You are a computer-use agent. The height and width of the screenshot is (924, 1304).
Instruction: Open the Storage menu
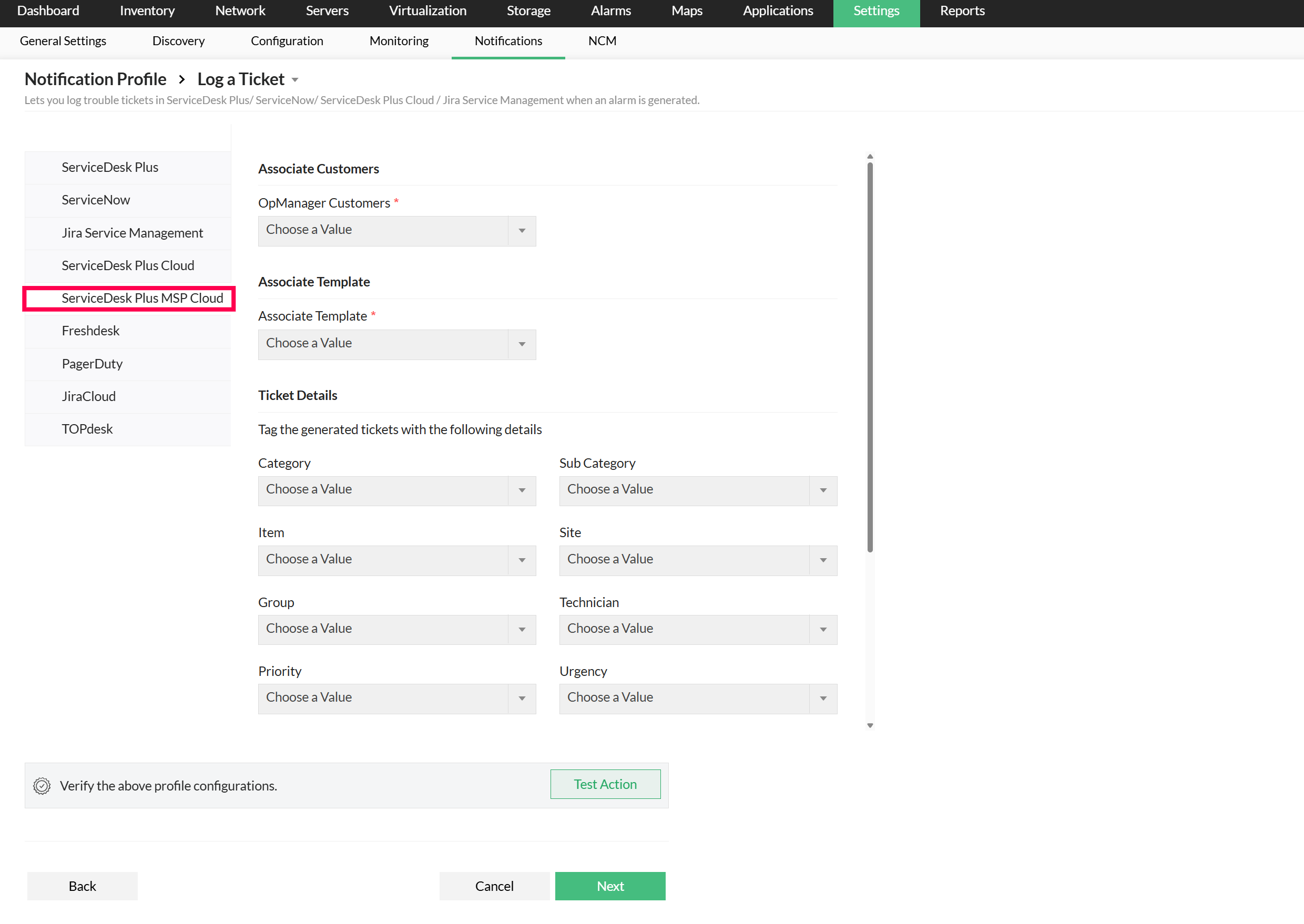529,11
